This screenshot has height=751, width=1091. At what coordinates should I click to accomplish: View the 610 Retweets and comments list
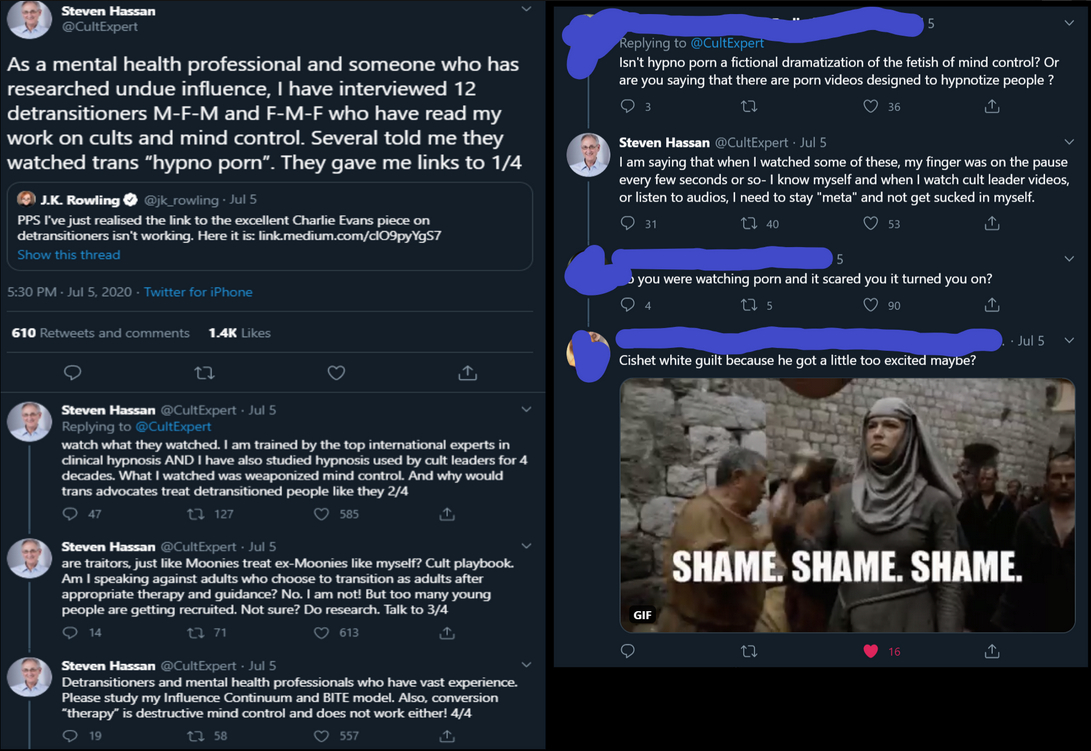click(x=100, y=333)
